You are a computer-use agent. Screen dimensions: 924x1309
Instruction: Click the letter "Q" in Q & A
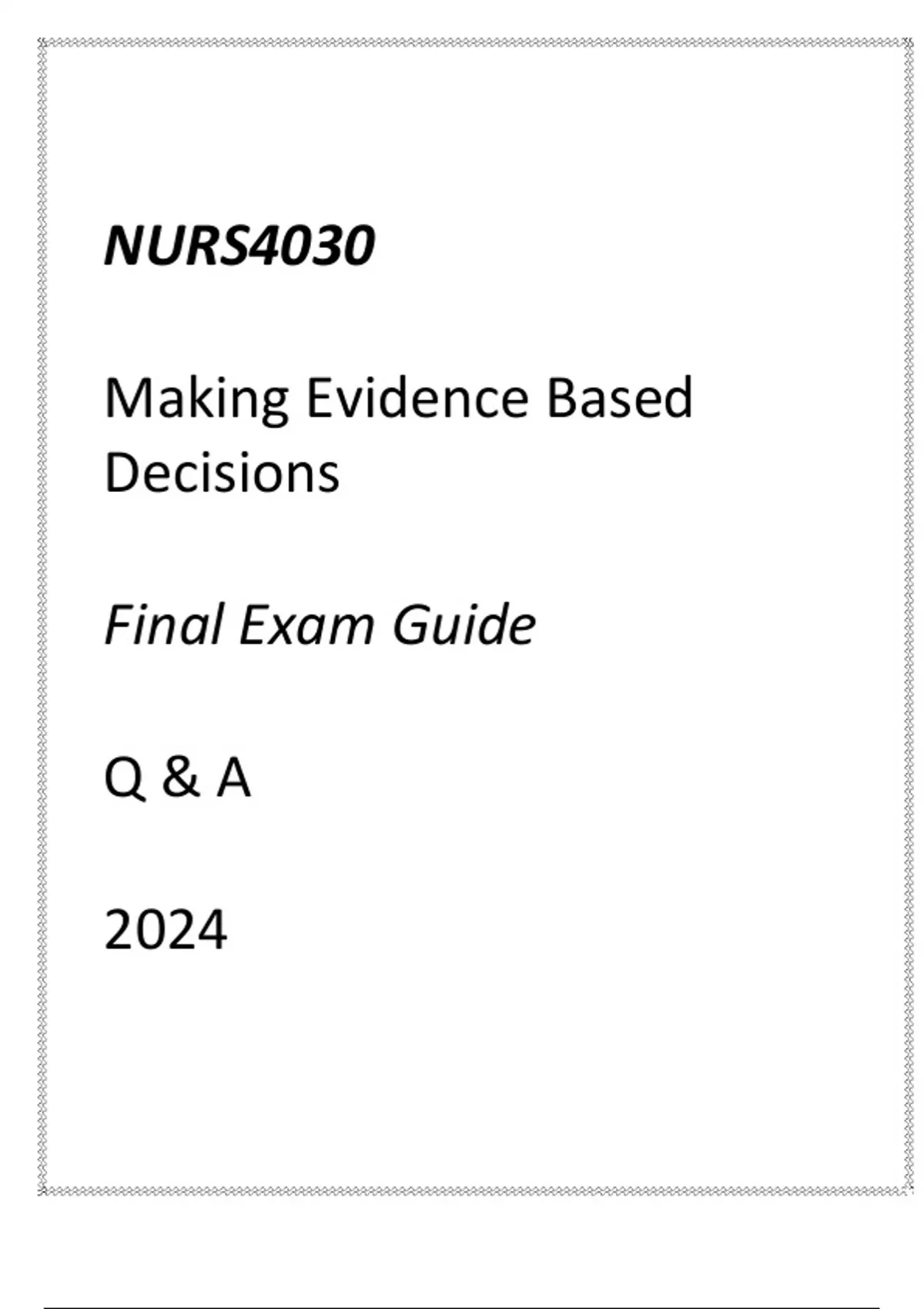coord(124,778)
